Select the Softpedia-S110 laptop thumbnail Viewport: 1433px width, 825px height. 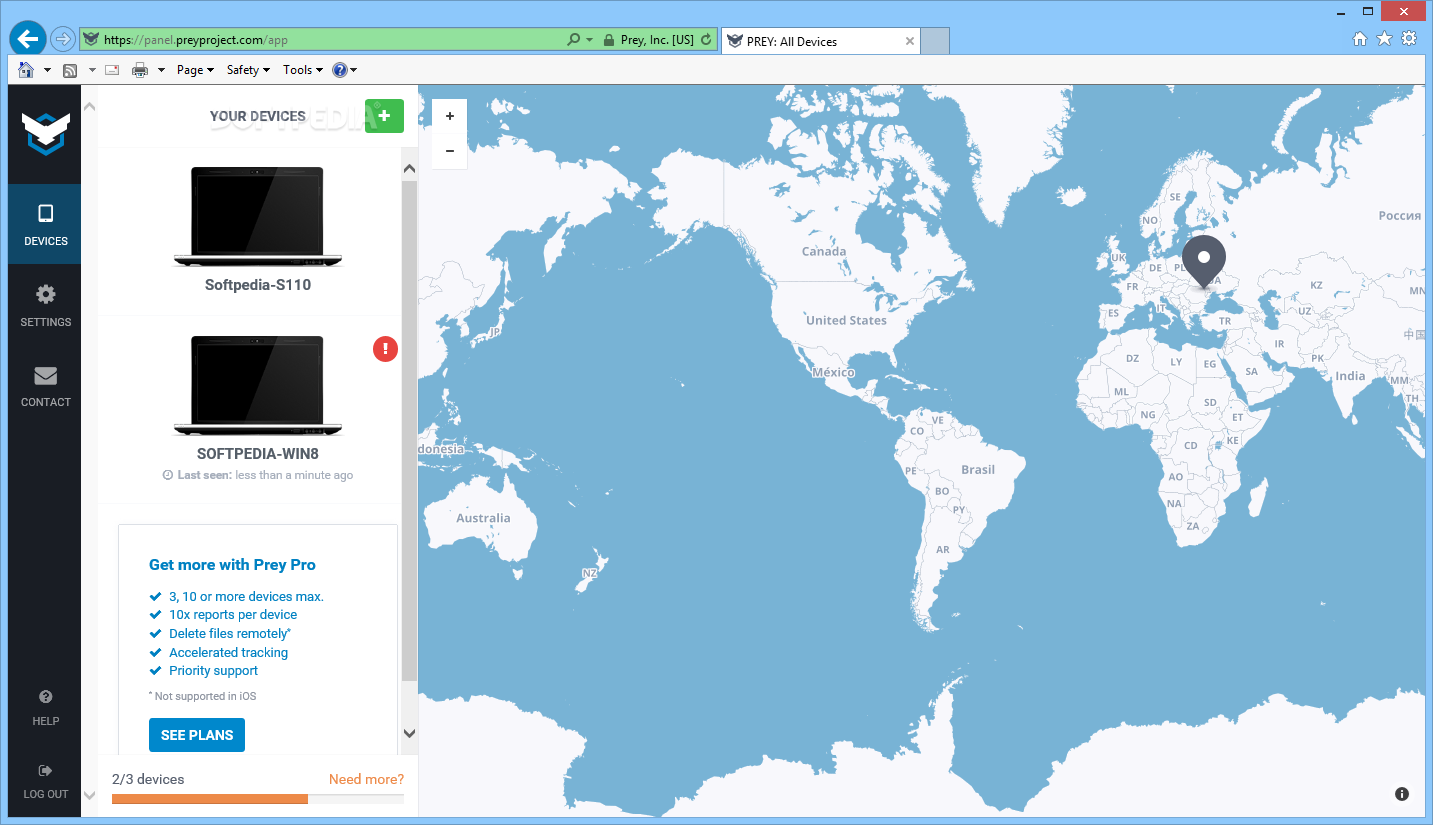[x=258, y=217]
